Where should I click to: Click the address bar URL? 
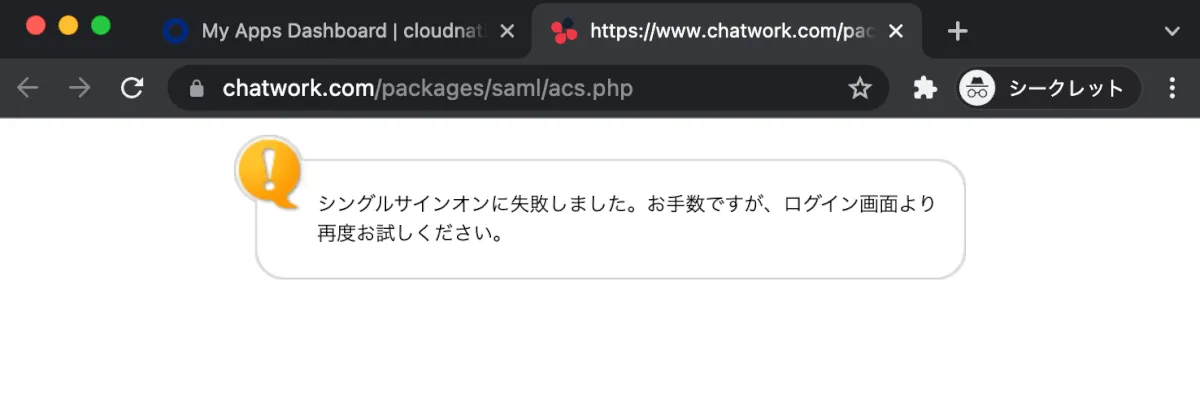pos(428,88)
